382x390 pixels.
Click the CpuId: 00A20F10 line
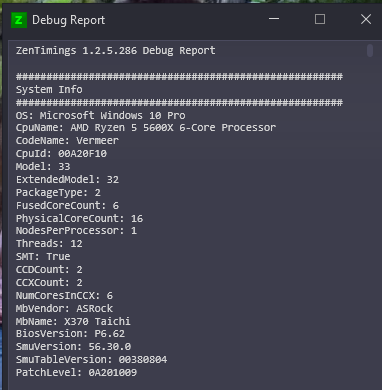click(x=61, y=154)
